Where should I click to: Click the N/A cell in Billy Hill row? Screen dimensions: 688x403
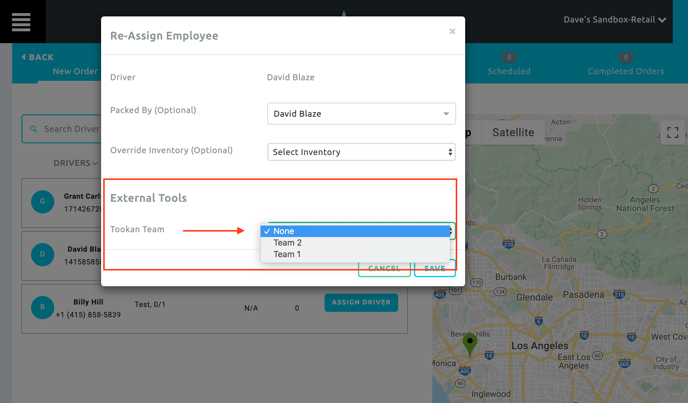point(251,308)
